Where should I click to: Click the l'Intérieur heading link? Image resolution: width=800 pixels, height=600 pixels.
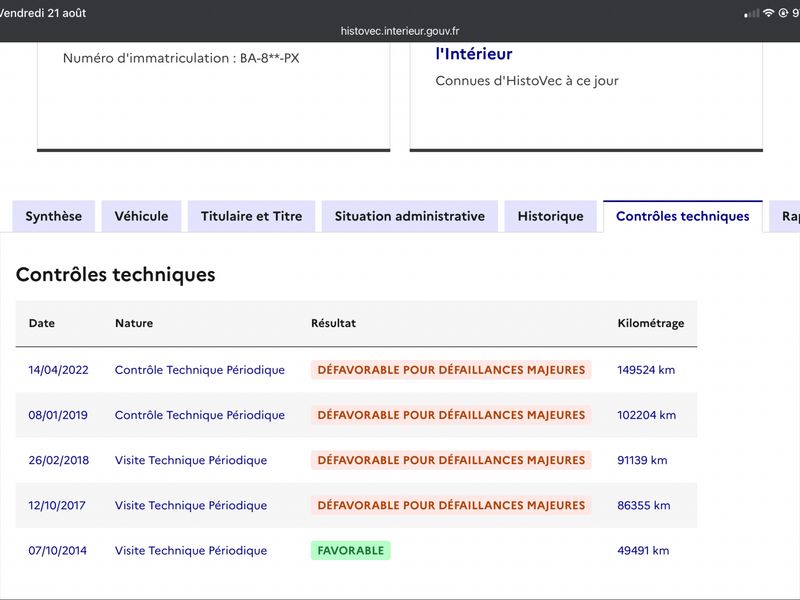(473, 54)
